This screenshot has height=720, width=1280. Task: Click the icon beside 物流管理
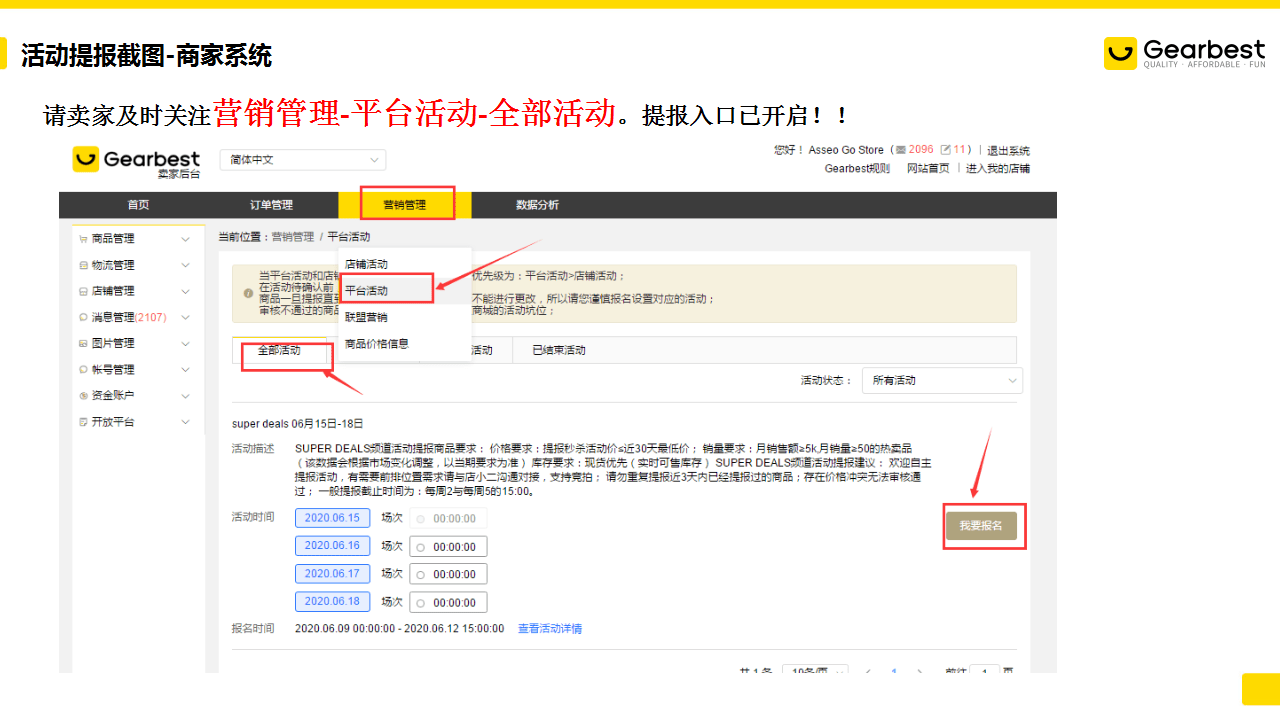coord(83,265)
